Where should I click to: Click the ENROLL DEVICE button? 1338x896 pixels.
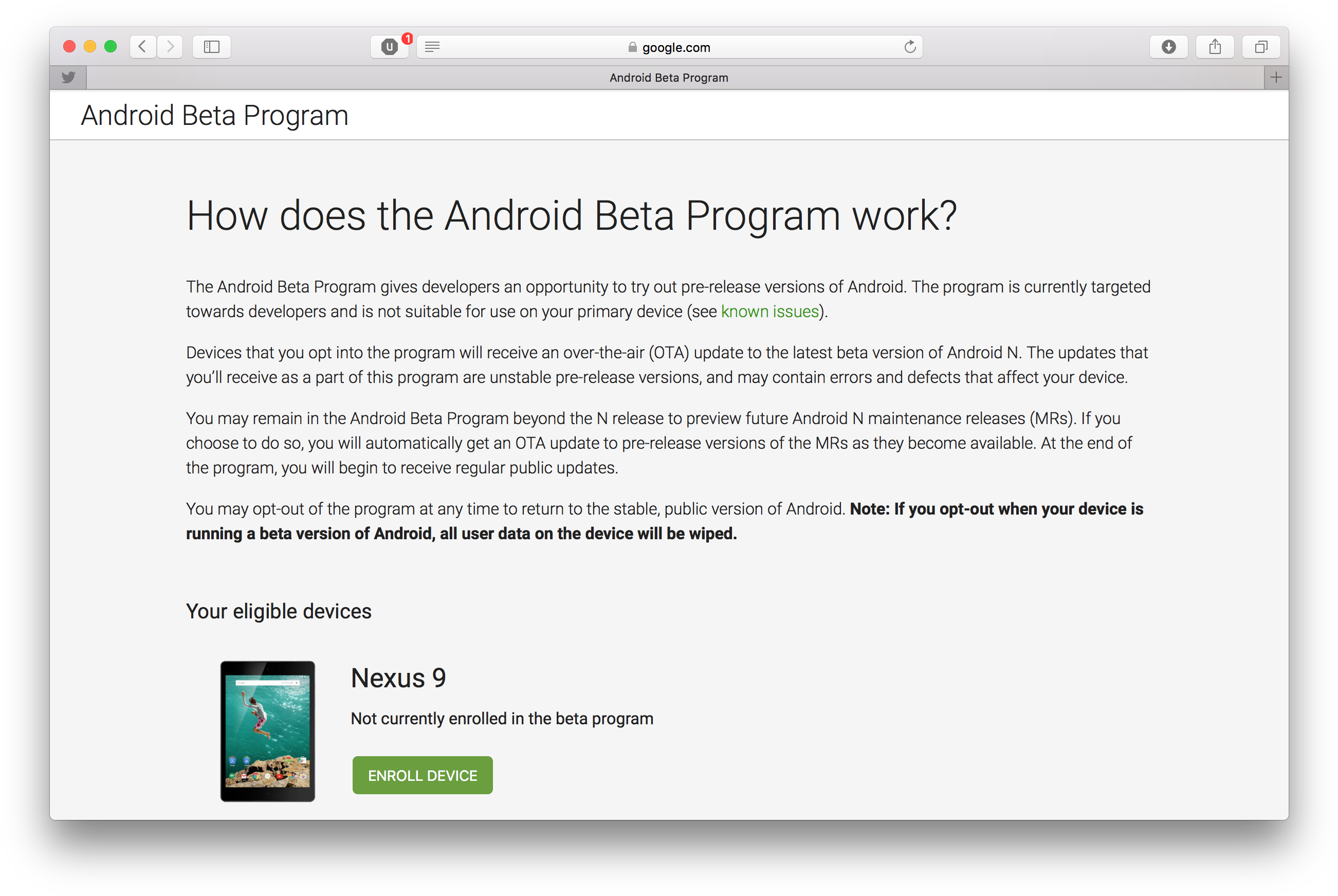pos(422,775)
